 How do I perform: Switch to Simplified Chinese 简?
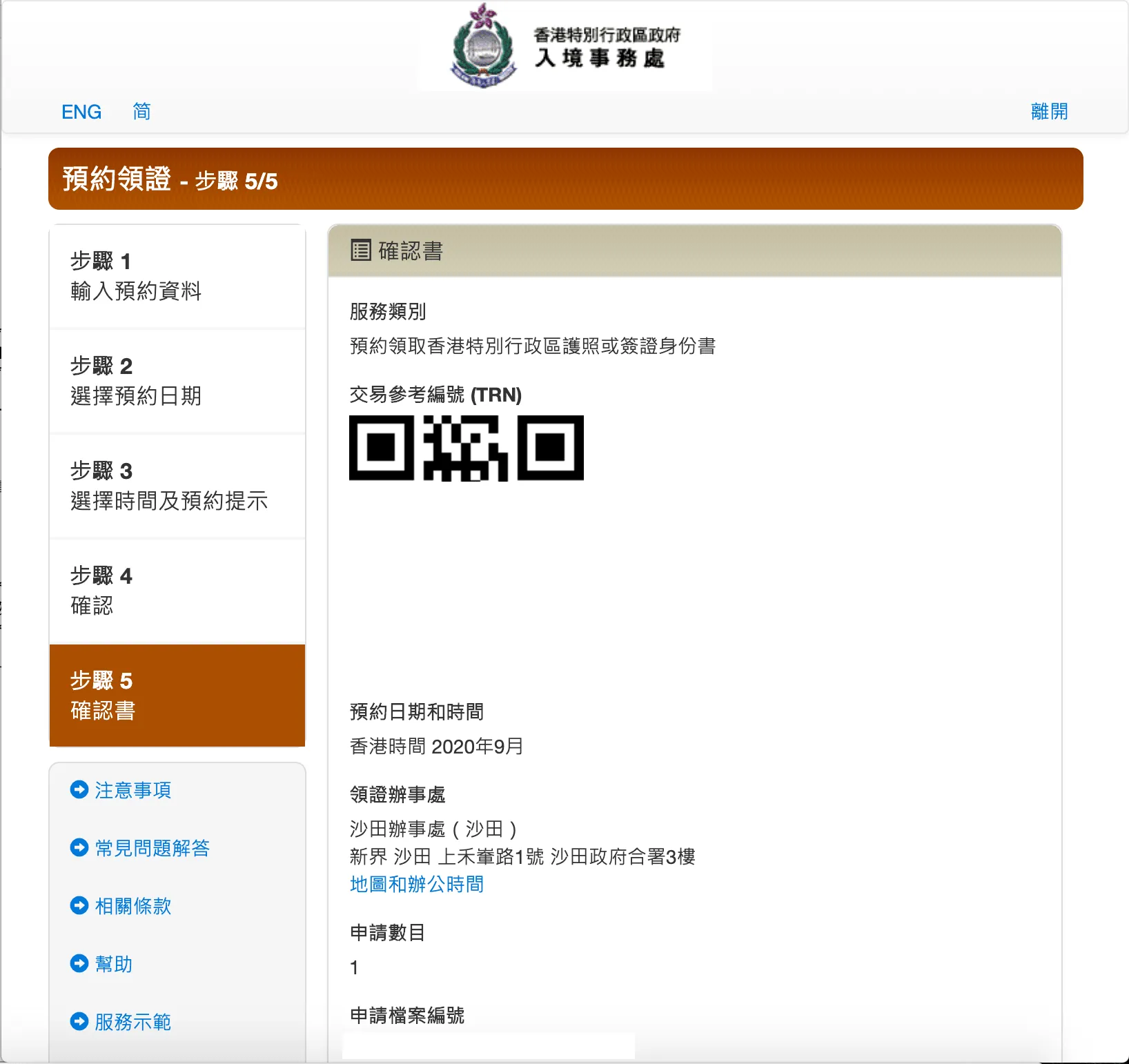141,111
